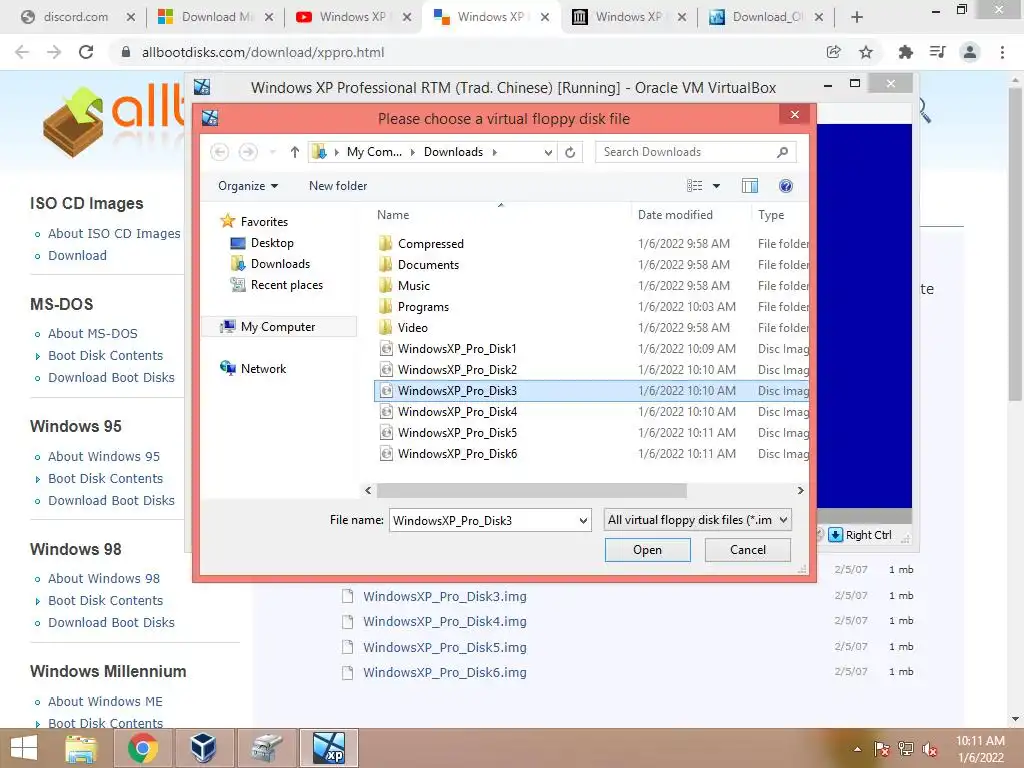Expand recent locations dropdown arrow
The width and height of the screenshot is (1024, 768).
tap(272, 152)
